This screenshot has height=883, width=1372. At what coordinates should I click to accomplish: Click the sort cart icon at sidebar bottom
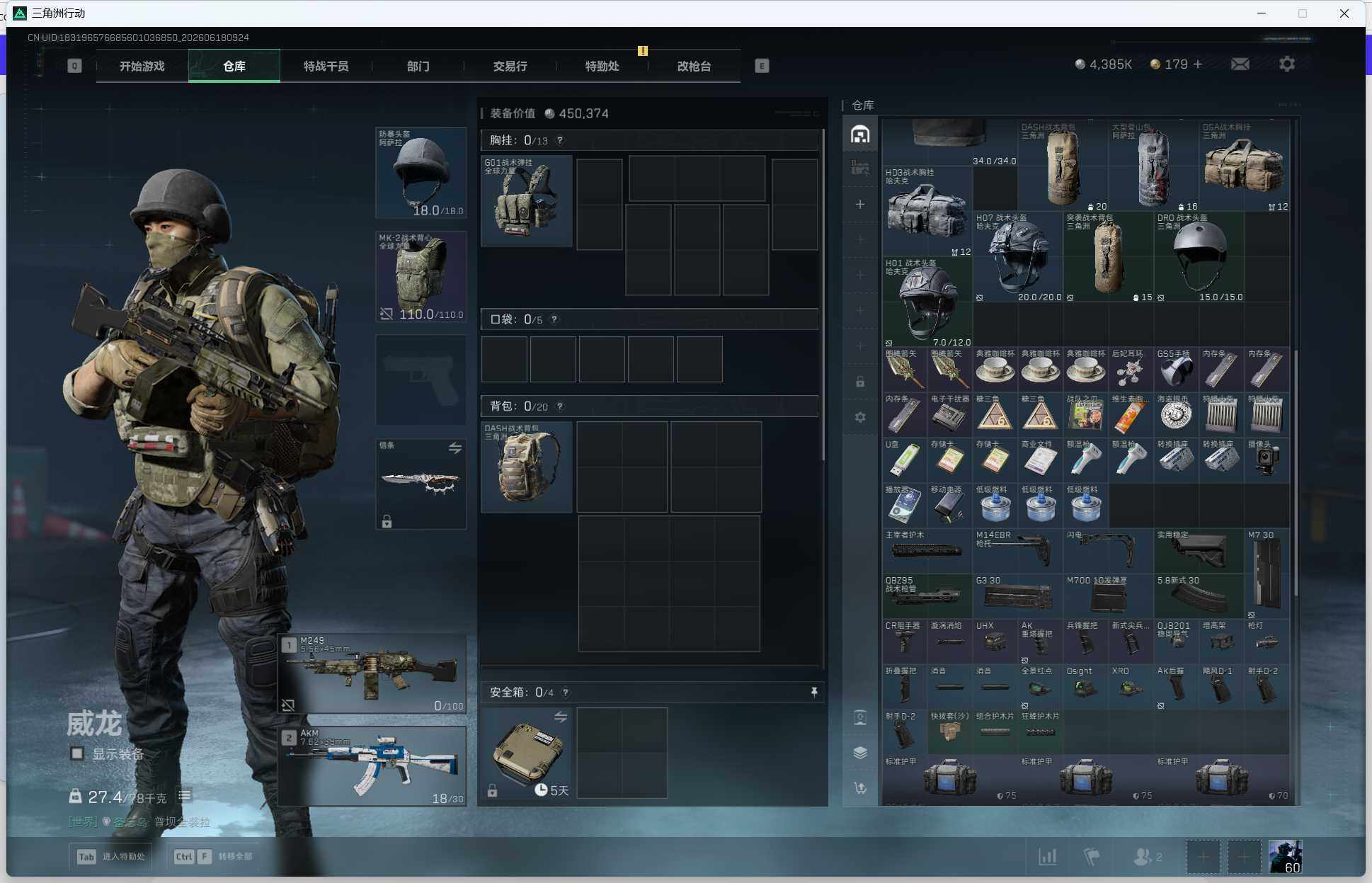click(860, 788)
